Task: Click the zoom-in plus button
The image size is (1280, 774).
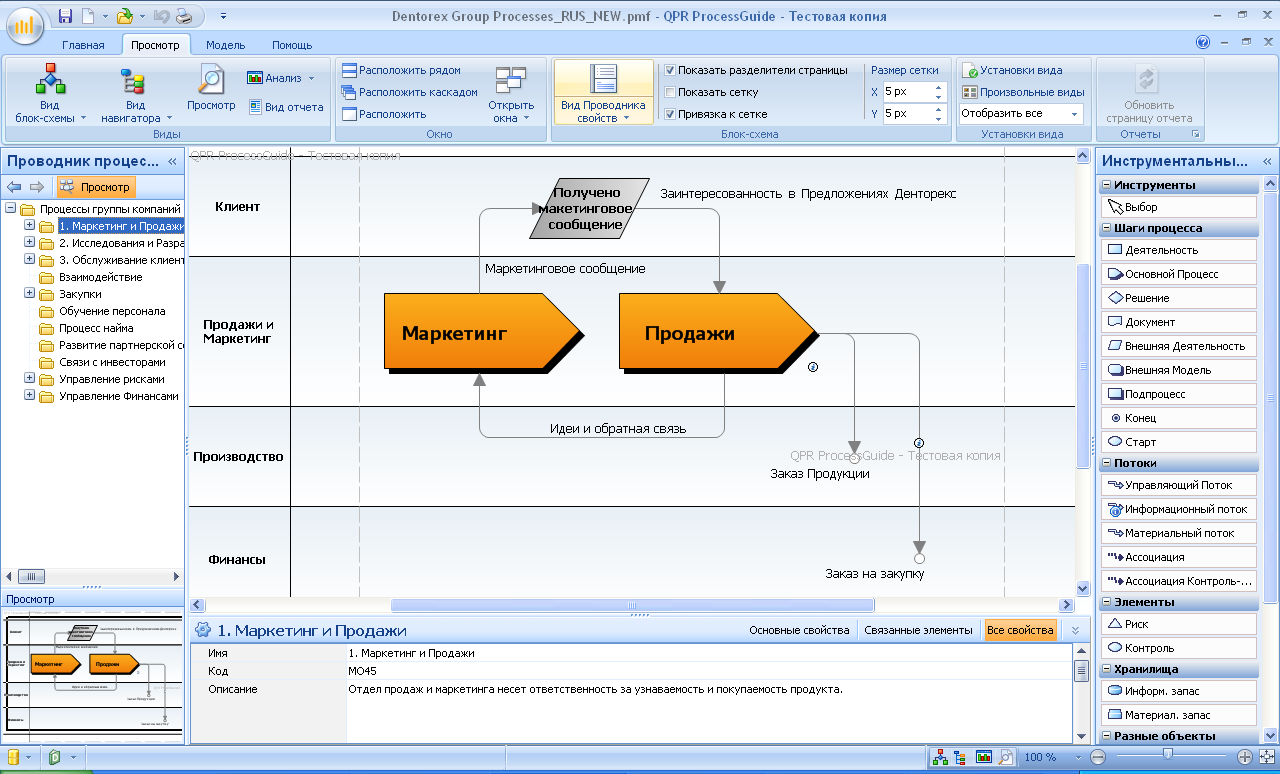Action: point(1244,757)
